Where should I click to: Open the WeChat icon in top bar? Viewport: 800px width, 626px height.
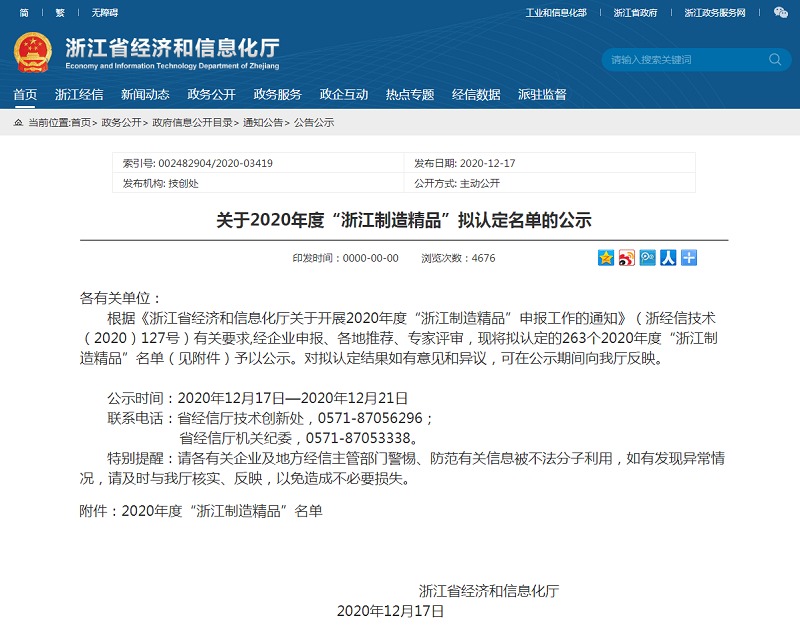(x=781, y=12)
